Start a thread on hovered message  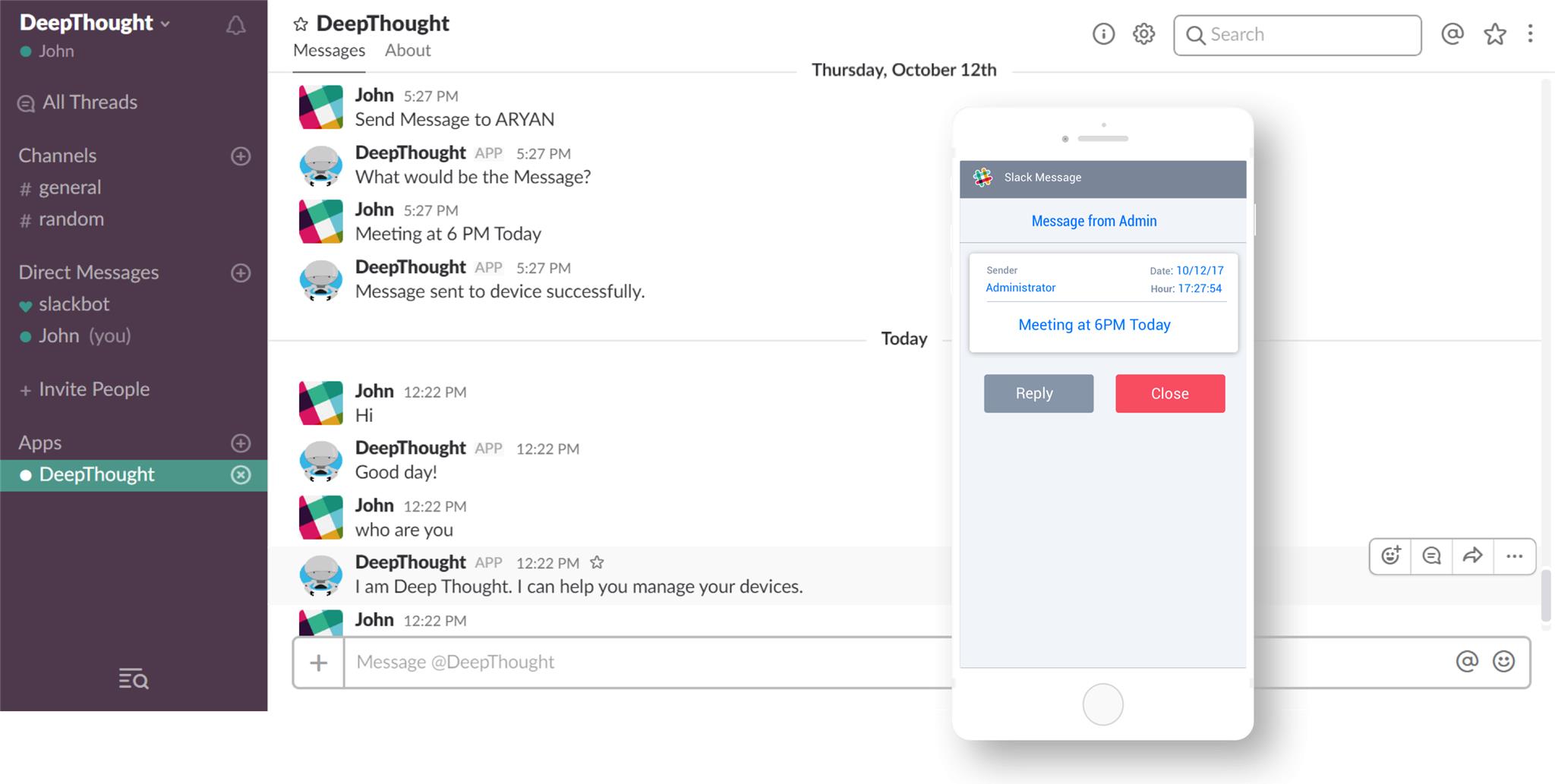point(1432,556)
